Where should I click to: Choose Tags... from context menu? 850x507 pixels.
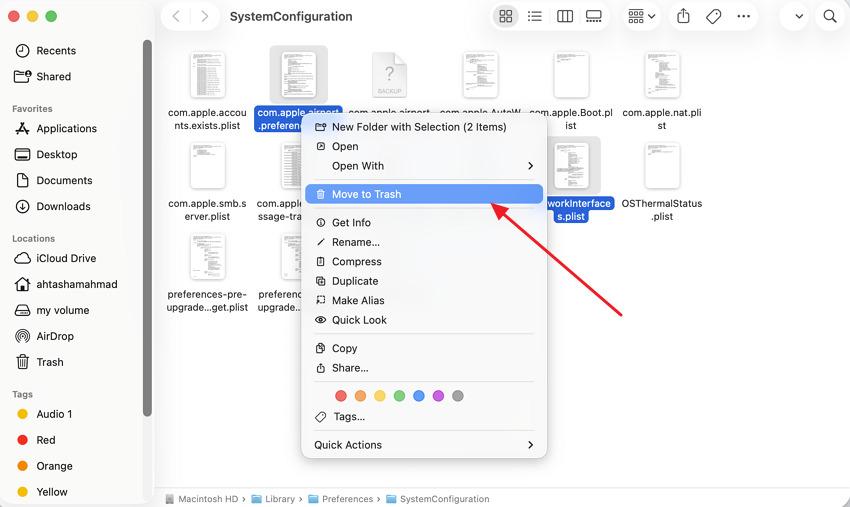(x=424, y=416)
